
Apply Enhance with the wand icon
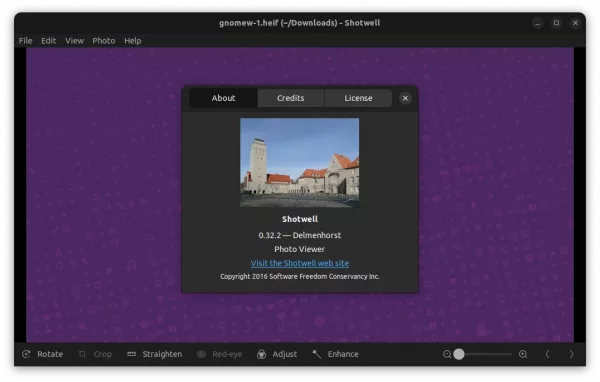316,354
